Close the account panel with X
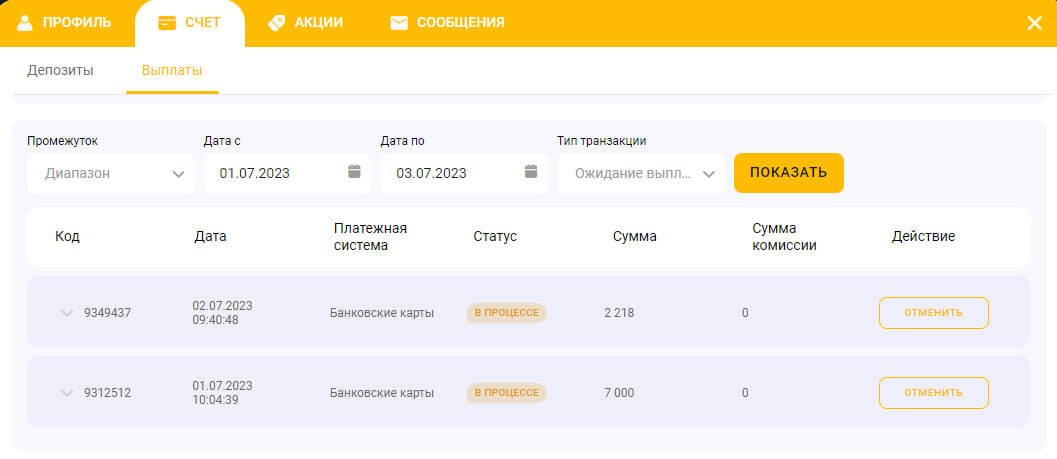Screen dimensions: 1057x459 click(1034, 23)
